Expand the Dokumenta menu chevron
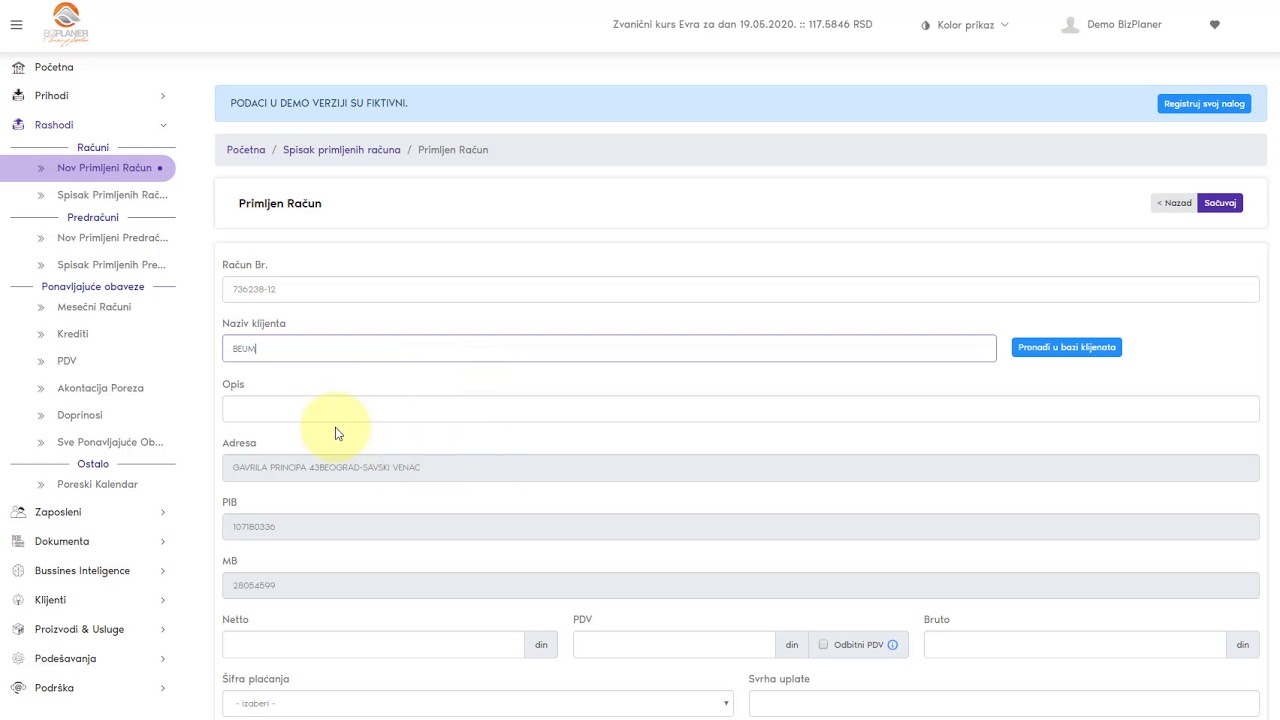 pyautogui.click(x=163, y=541)
